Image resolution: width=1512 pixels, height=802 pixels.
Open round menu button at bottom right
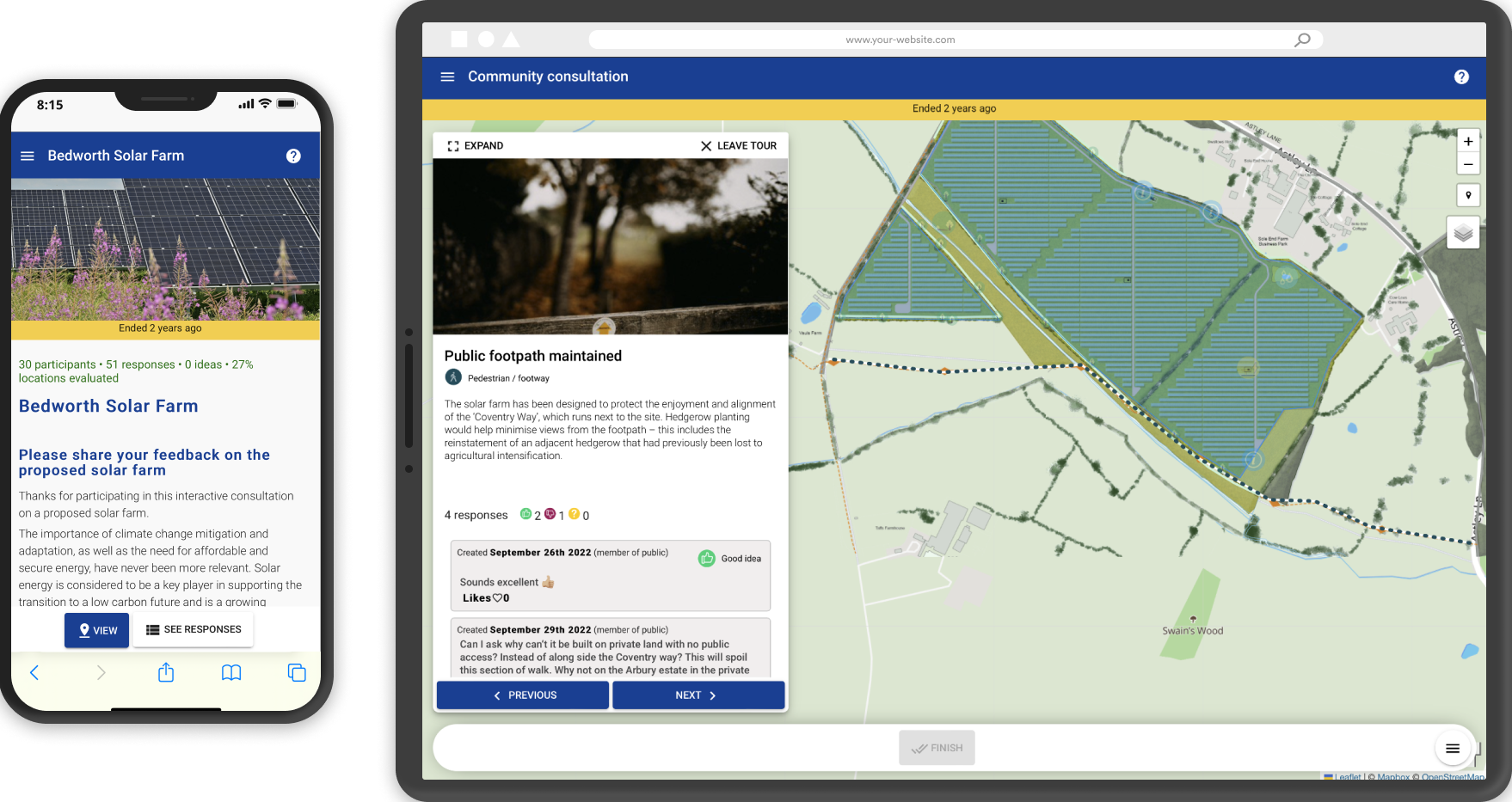click(1453, 749)
